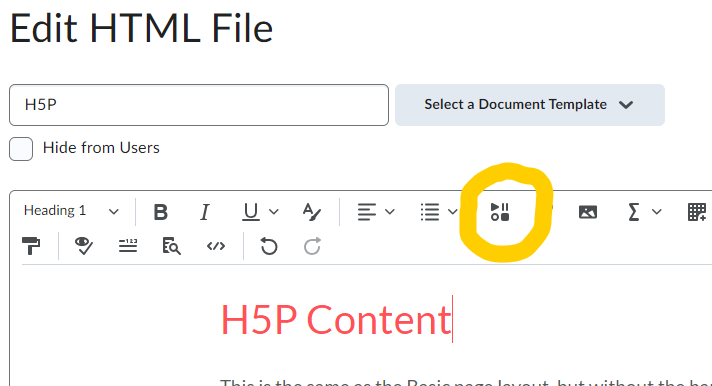Open the source code editor icon
Image resolution: width=712 pixels, height=386 pixels.
point(216,246)
